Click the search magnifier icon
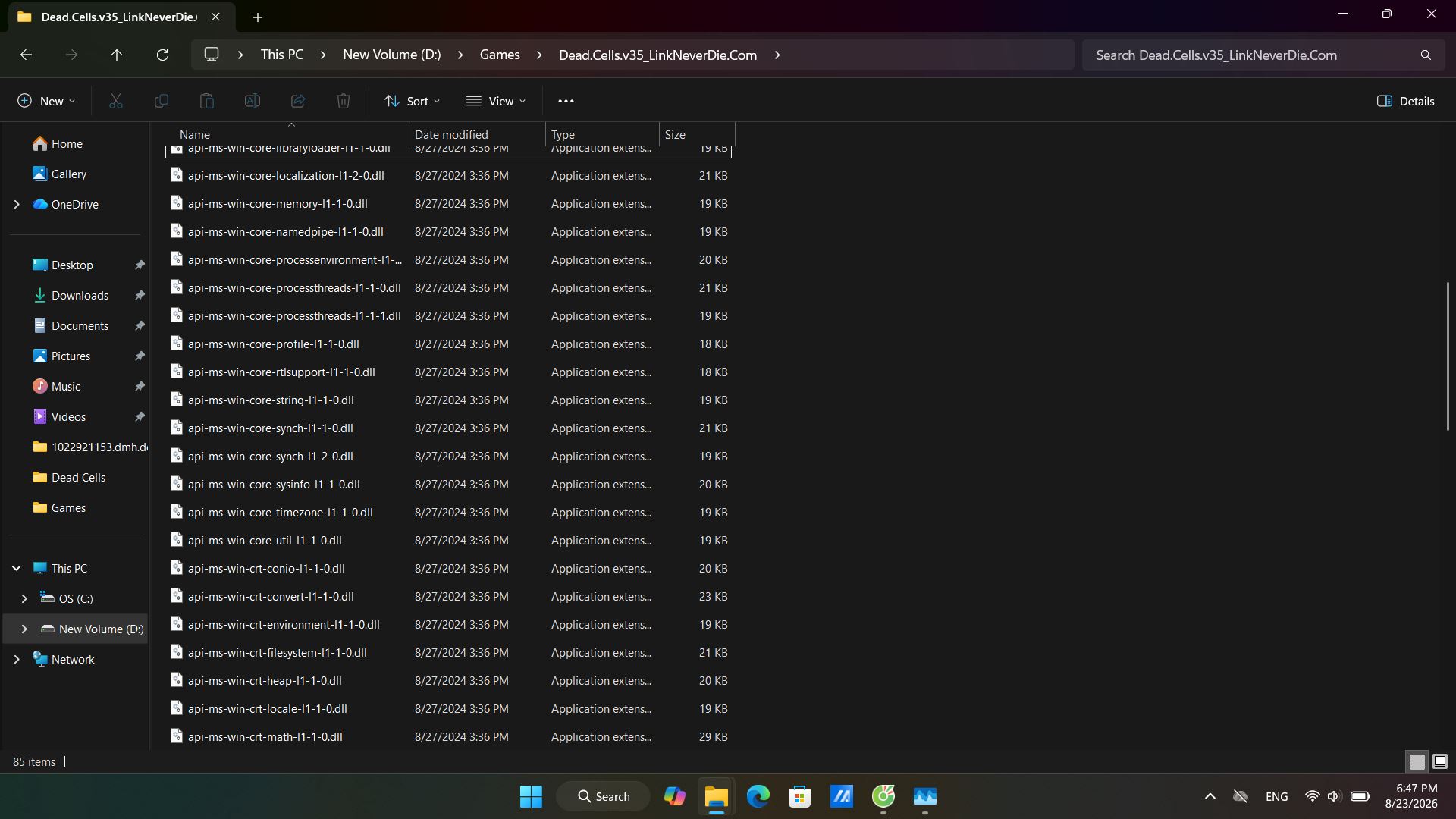1456x819 pixels. coord(1426,55)
